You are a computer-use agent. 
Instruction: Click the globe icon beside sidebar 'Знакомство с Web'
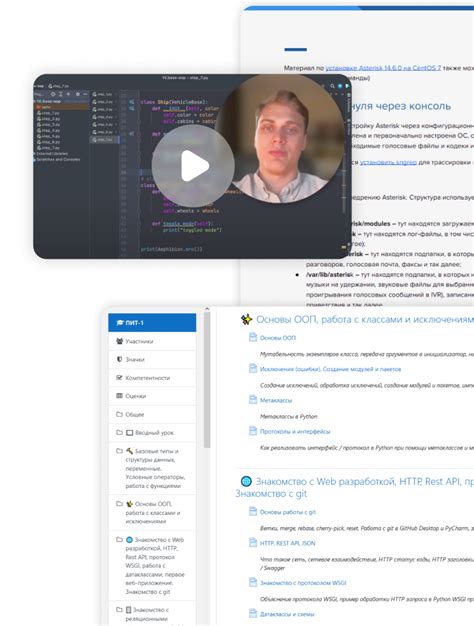click(129, 540)
